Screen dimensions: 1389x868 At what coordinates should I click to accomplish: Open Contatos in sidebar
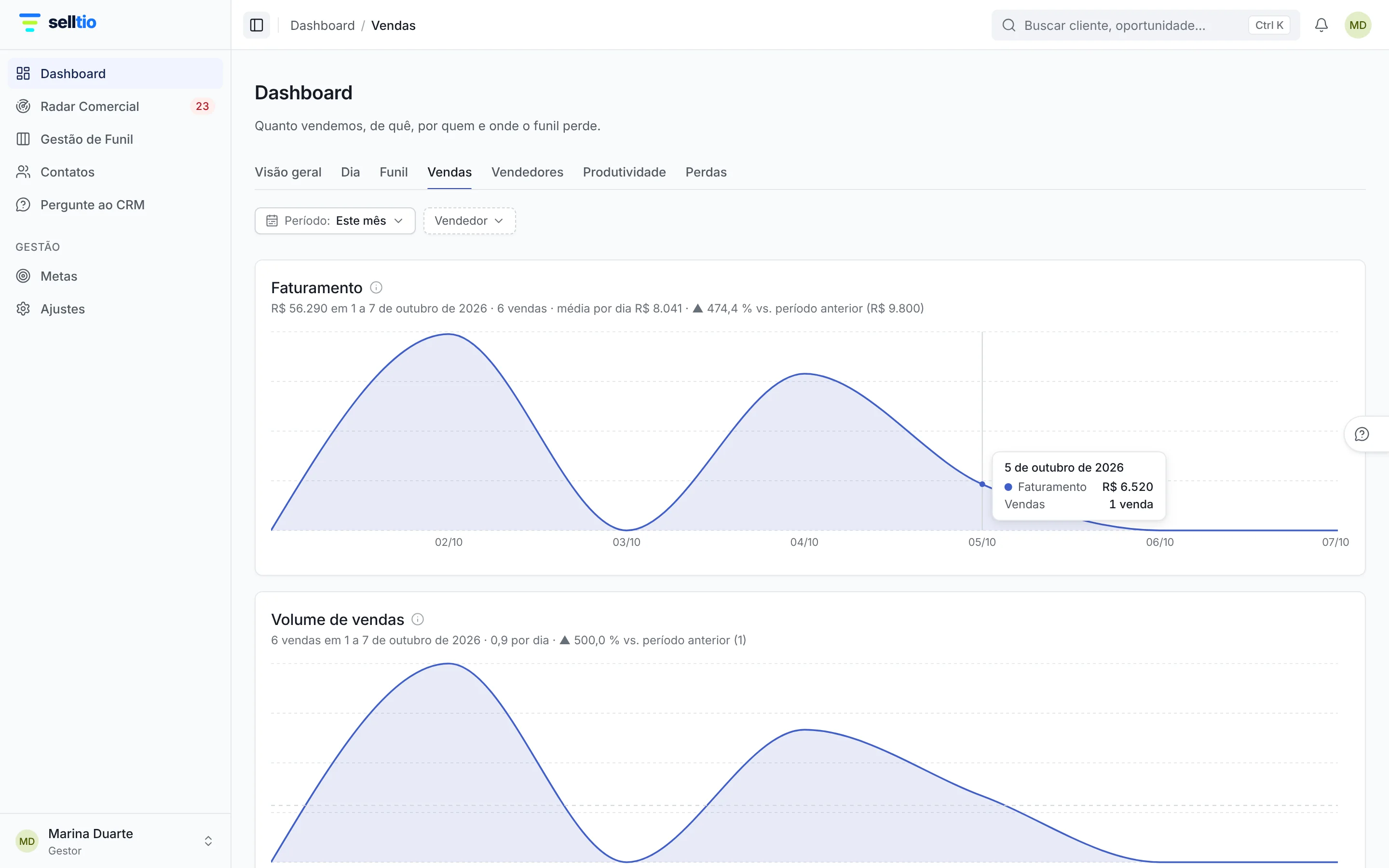(x=115, y=172)
